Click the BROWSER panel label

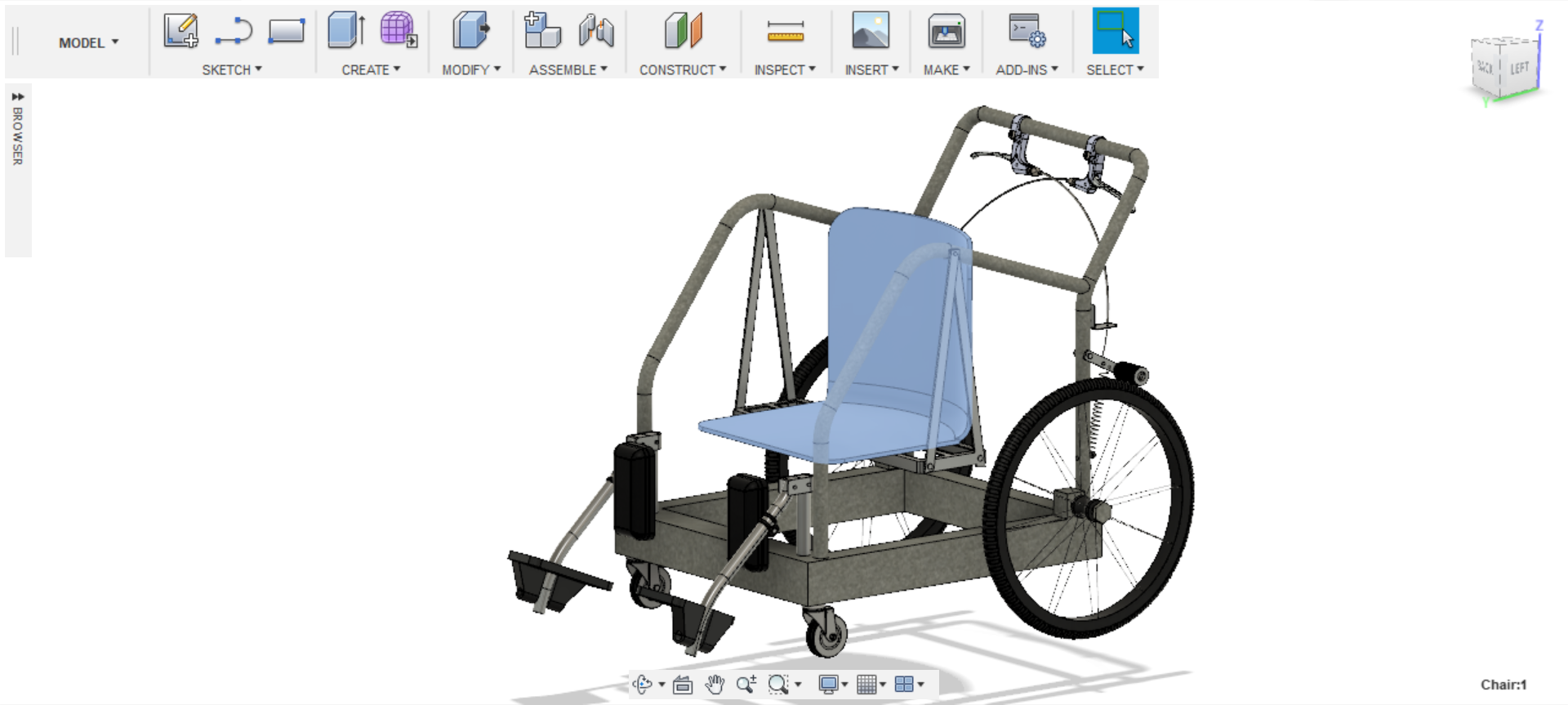pos(18,136)
